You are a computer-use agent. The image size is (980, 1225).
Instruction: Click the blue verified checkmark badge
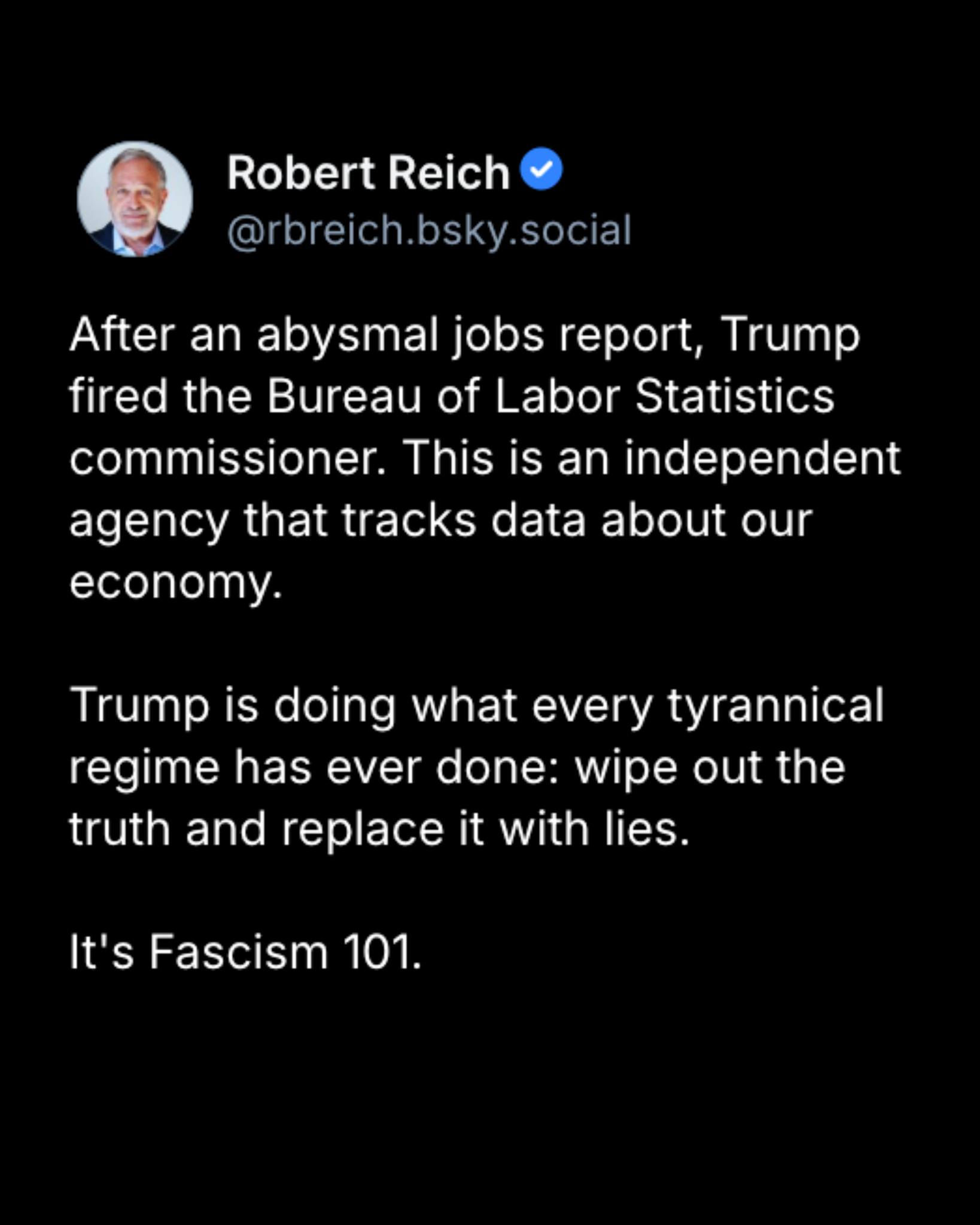541,169
